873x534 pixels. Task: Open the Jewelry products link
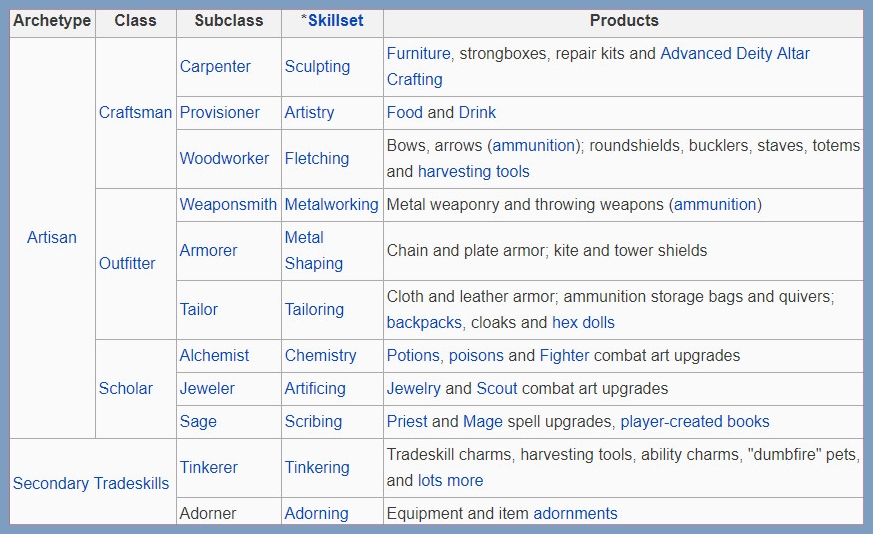coord(413,388)
